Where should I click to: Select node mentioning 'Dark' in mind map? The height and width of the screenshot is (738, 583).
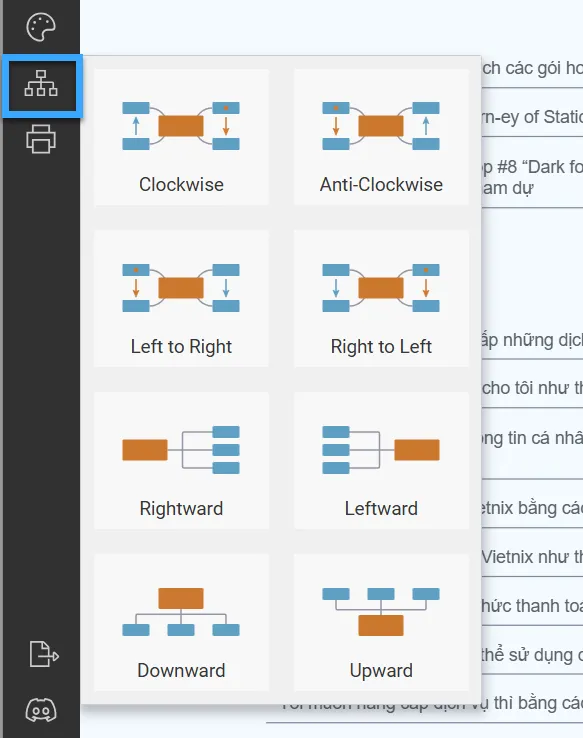(x=532, y=177)
